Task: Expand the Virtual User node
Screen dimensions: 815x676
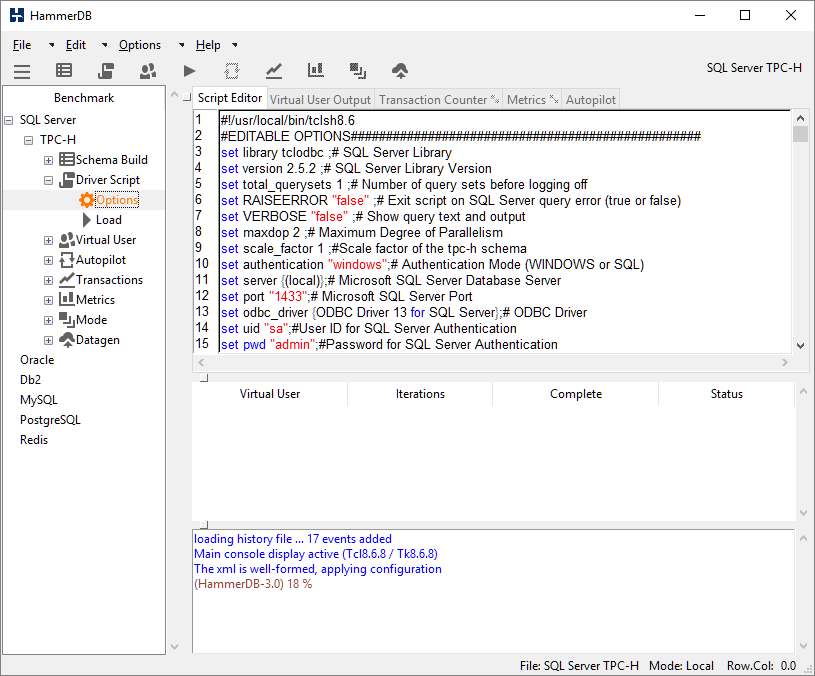Action: [48, 240]
